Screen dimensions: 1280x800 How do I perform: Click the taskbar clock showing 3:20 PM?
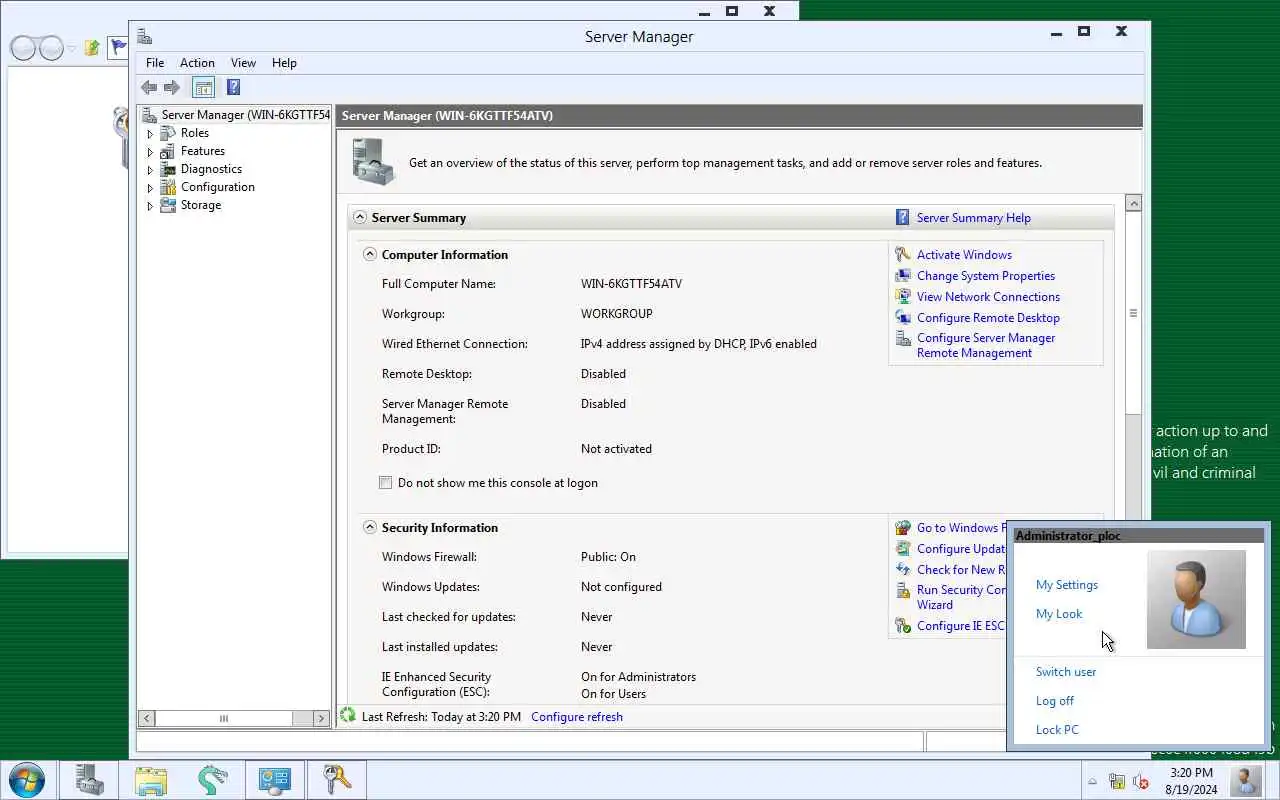click(1191, 781)
